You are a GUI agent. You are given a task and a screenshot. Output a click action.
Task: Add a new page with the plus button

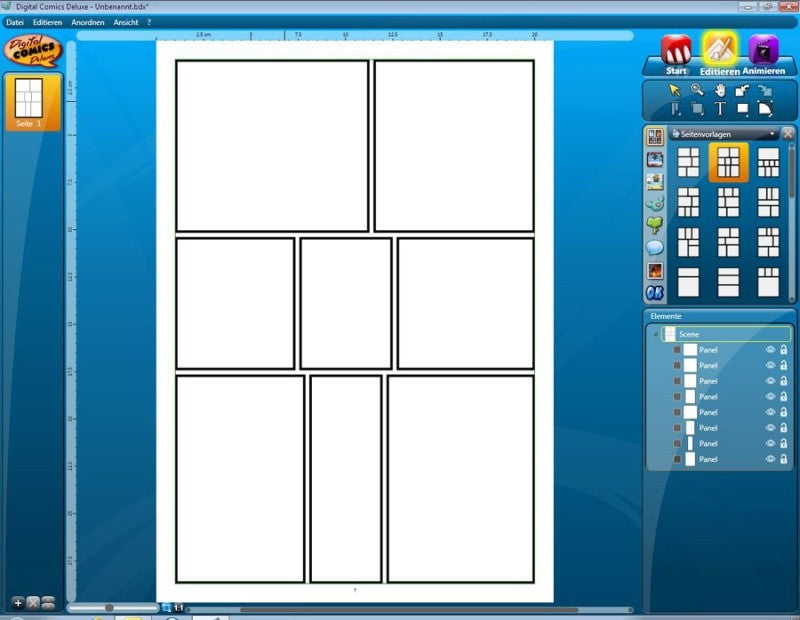tap(18, 603)
